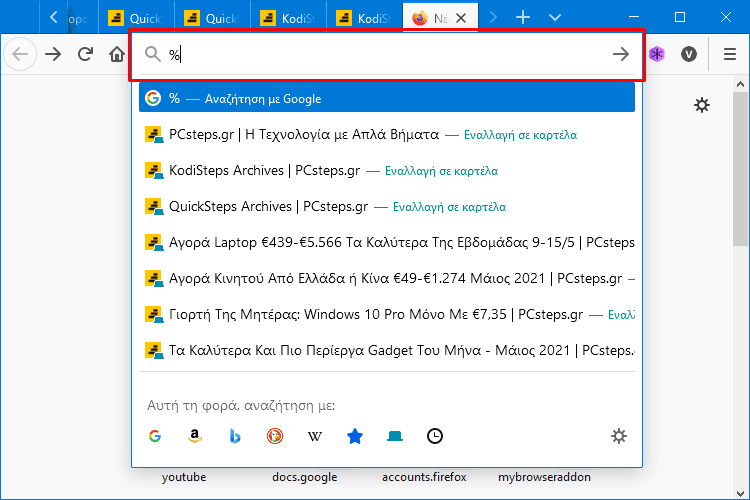Open mybrowseraddon top site shortcut

(x=544, y=477)
